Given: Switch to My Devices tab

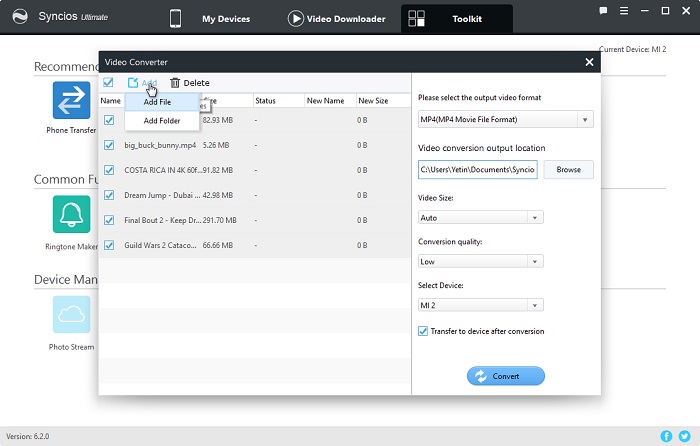Looking at the screenshot, I should coord(226,19).
